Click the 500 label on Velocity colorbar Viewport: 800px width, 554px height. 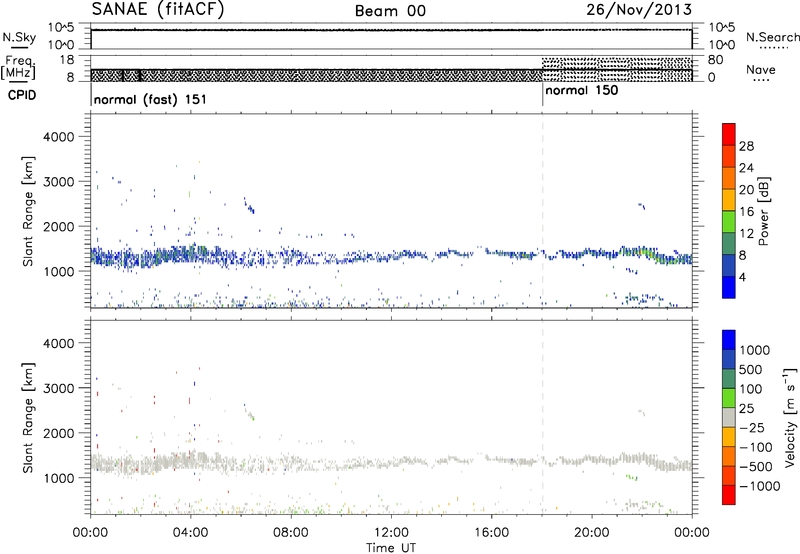752,369
